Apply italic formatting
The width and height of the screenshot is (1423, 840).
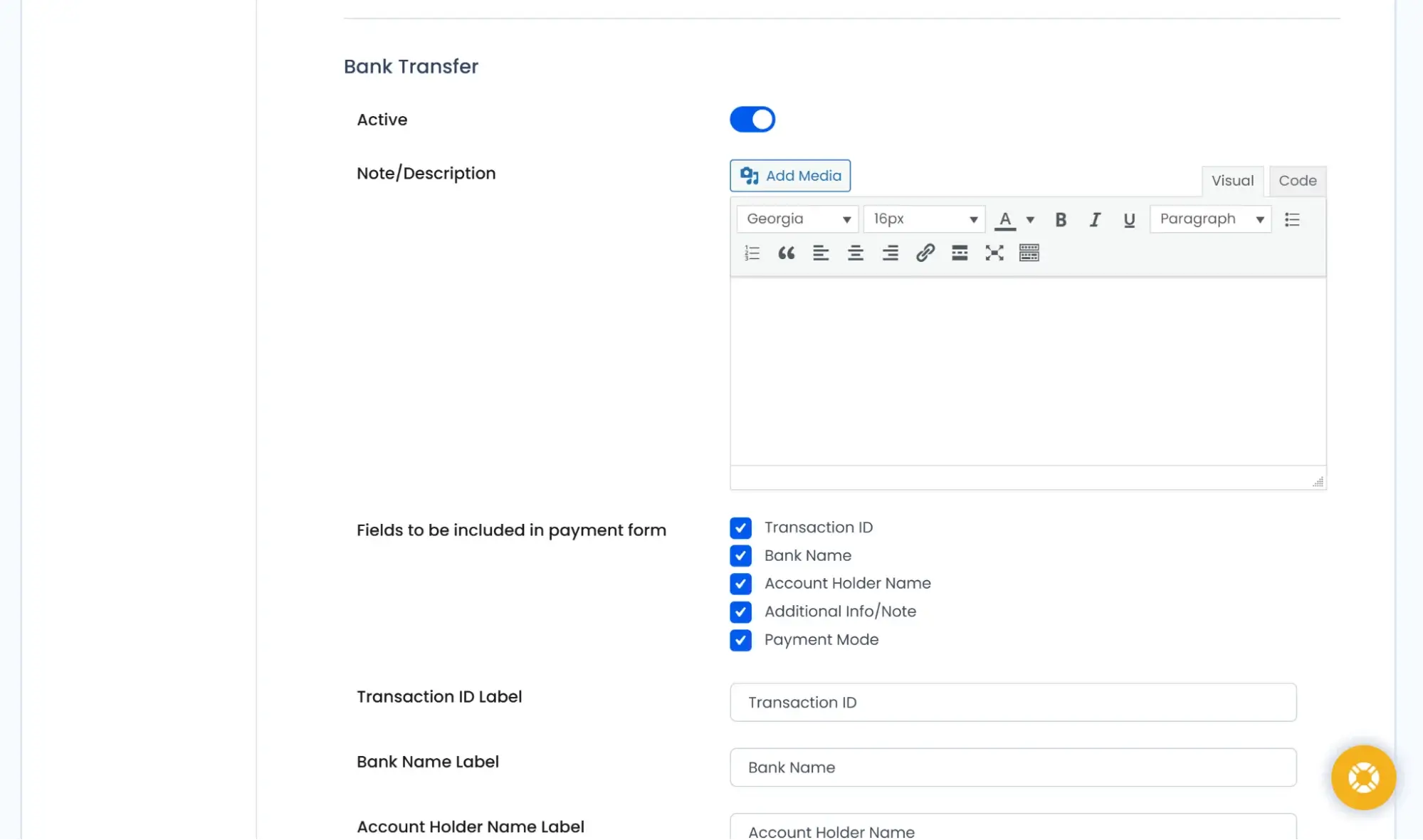coord(1094,219)
